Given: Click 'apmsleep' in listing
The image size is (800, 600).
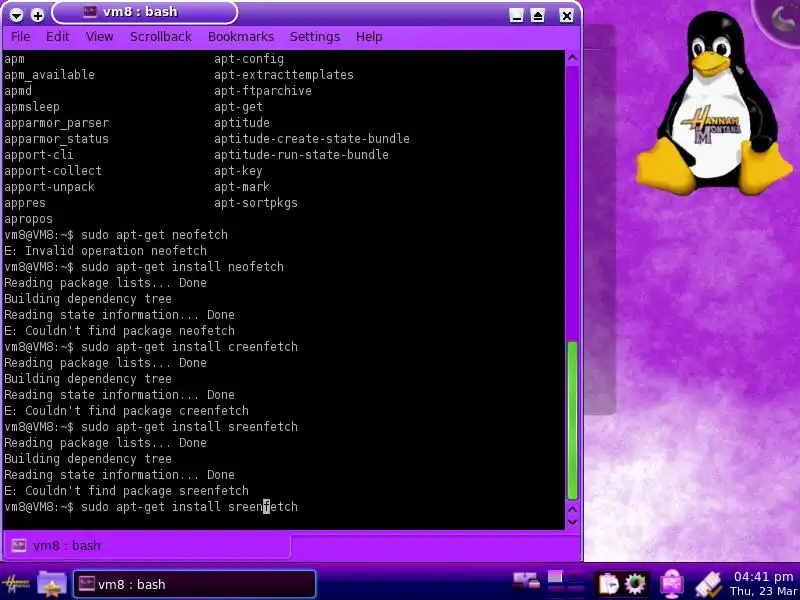Looking at the screenshot, I should point(32,107).
